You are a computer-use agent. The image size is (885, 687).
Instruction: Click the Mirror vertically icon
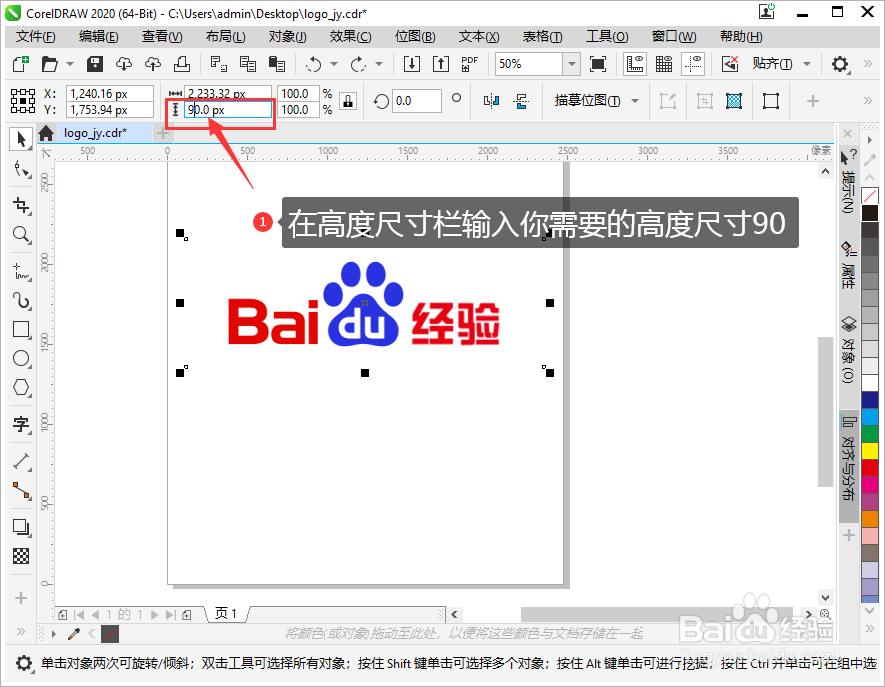click(x=521, y=101)
